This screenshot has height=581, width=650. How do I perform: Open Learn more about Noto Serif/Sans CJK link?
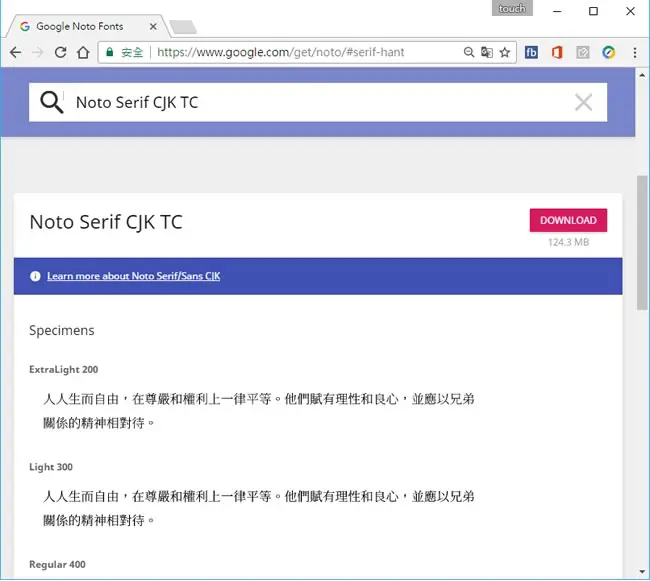click(133, 276)
